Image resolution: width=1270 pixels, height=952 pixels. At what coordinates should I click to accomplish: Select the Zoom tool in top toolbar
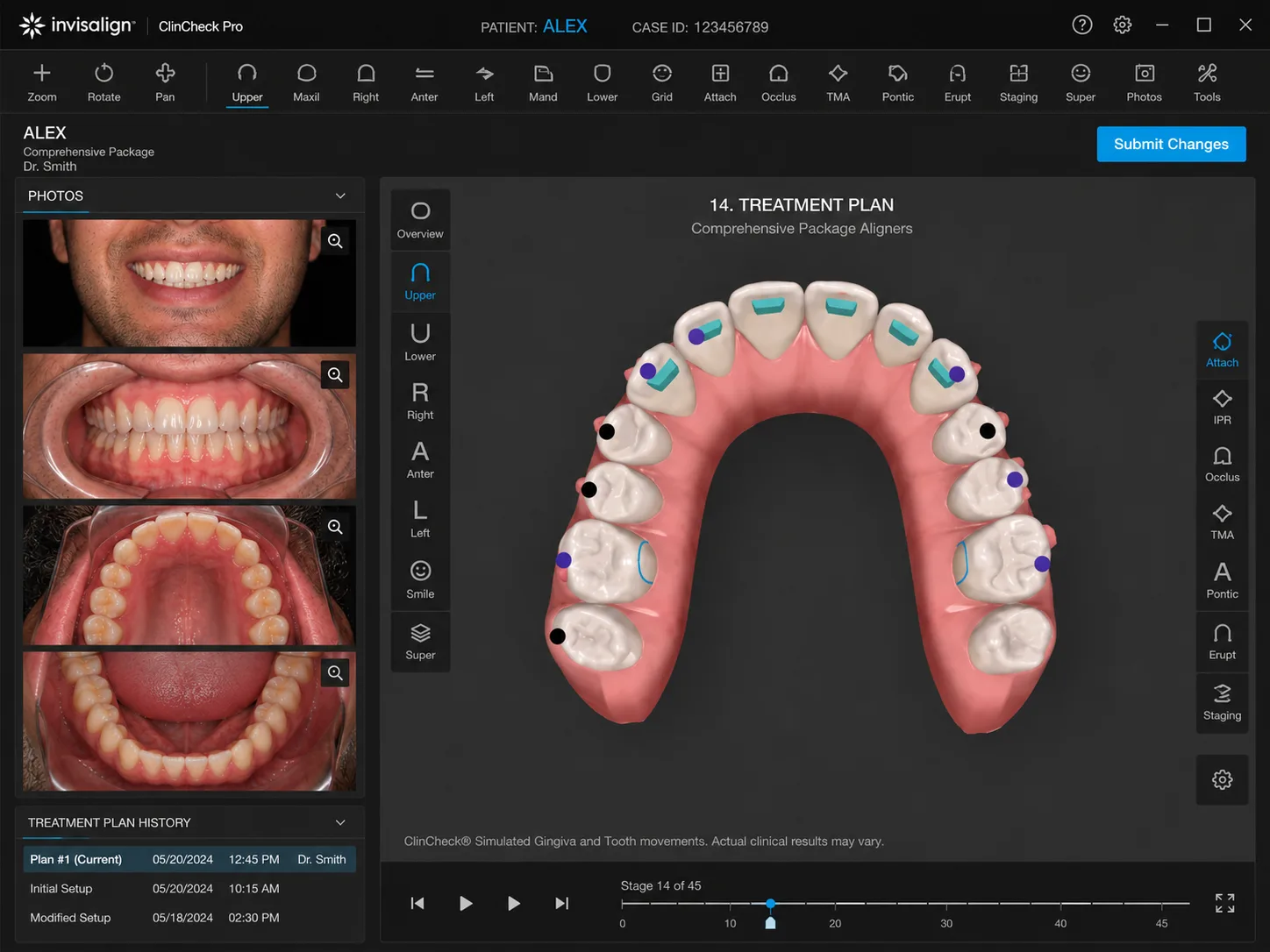point(41,82)
